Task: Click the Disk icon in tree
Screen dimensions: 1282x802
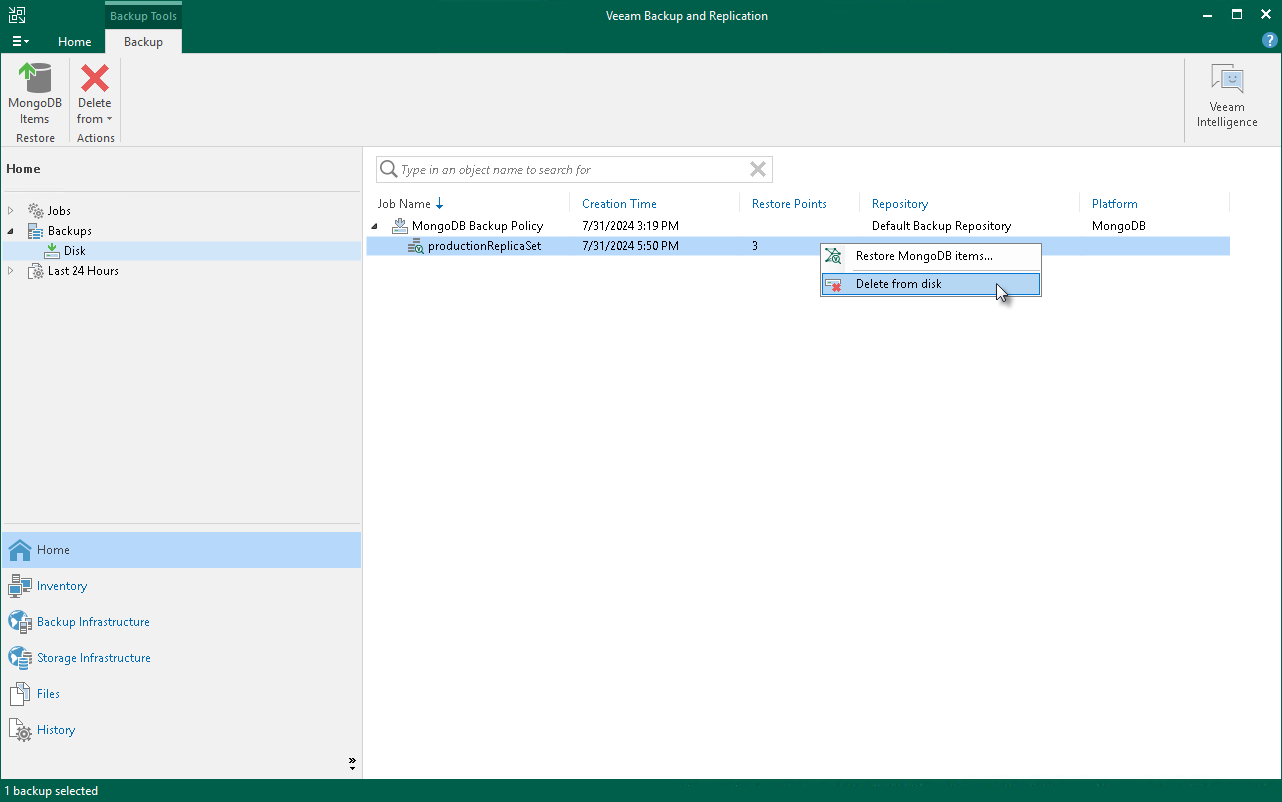Action: coord(52,251)
